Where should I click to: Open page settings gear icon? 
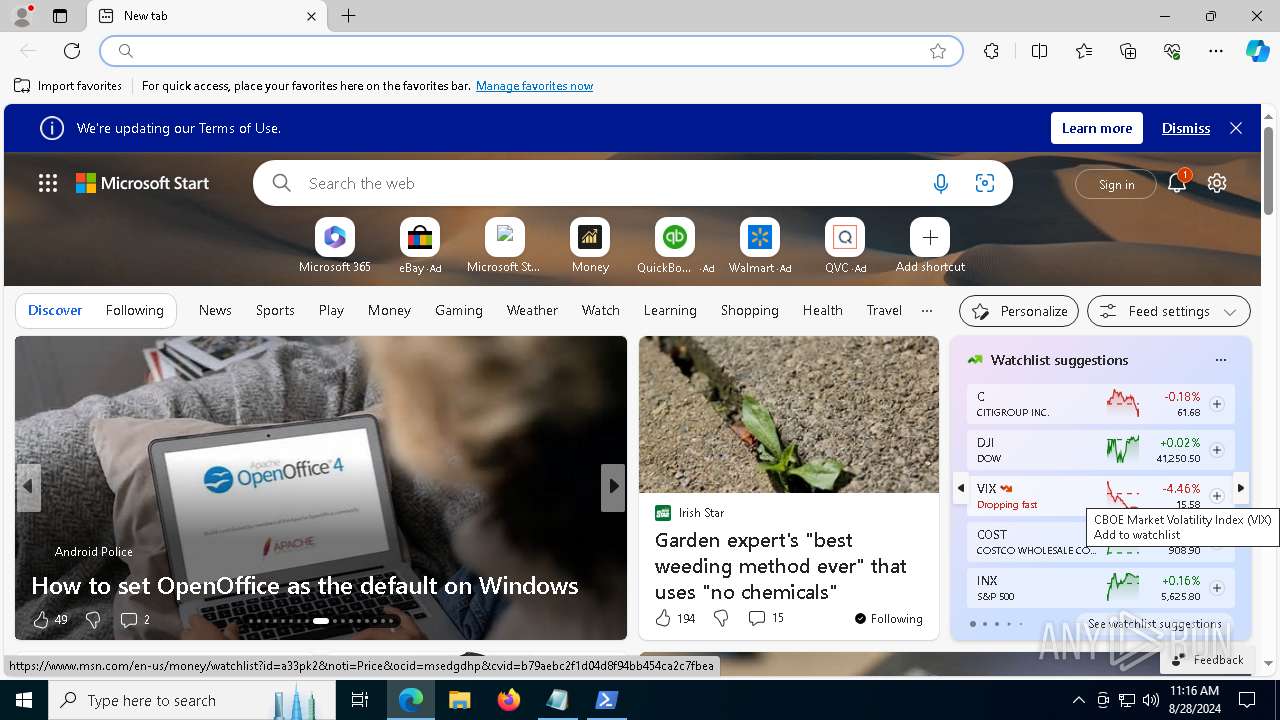point(1217,183)
